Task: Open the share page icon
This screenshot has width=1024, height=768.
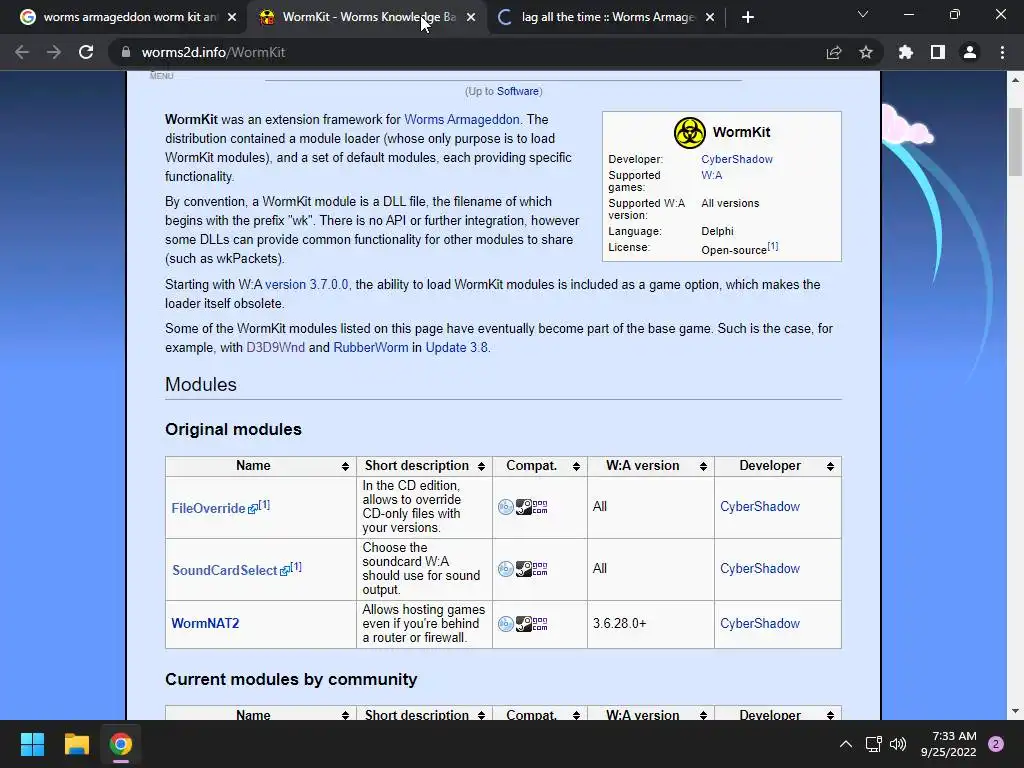Action: pos(834,52)
